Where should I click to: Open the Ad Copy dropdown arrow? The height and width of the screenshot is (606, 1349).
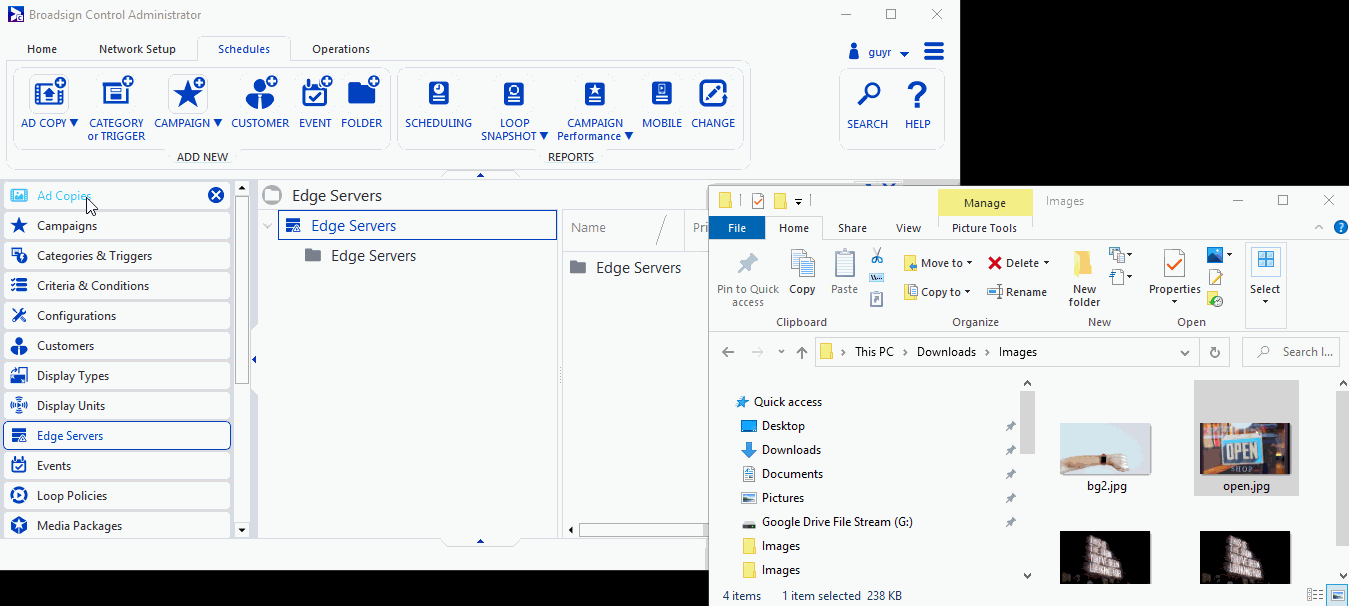[74, 124]
